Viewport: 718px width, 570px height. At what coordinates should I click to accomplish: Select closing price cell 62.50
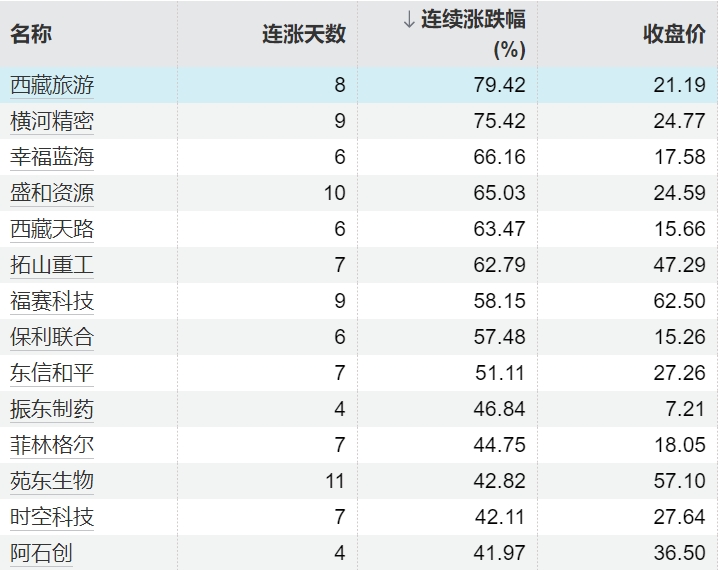click(679, 301)
